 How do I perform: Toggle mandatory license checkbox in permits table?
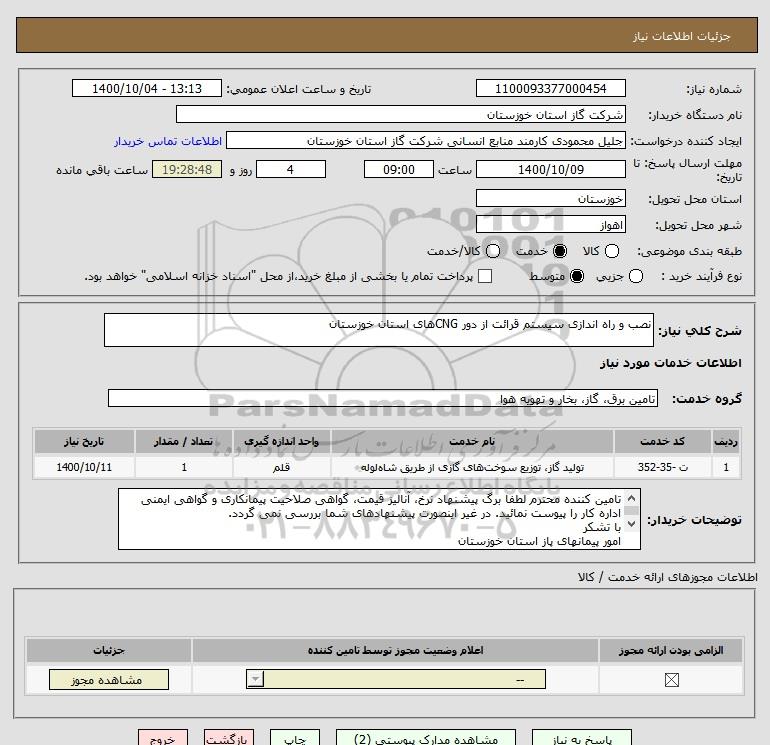coord(671,680)
